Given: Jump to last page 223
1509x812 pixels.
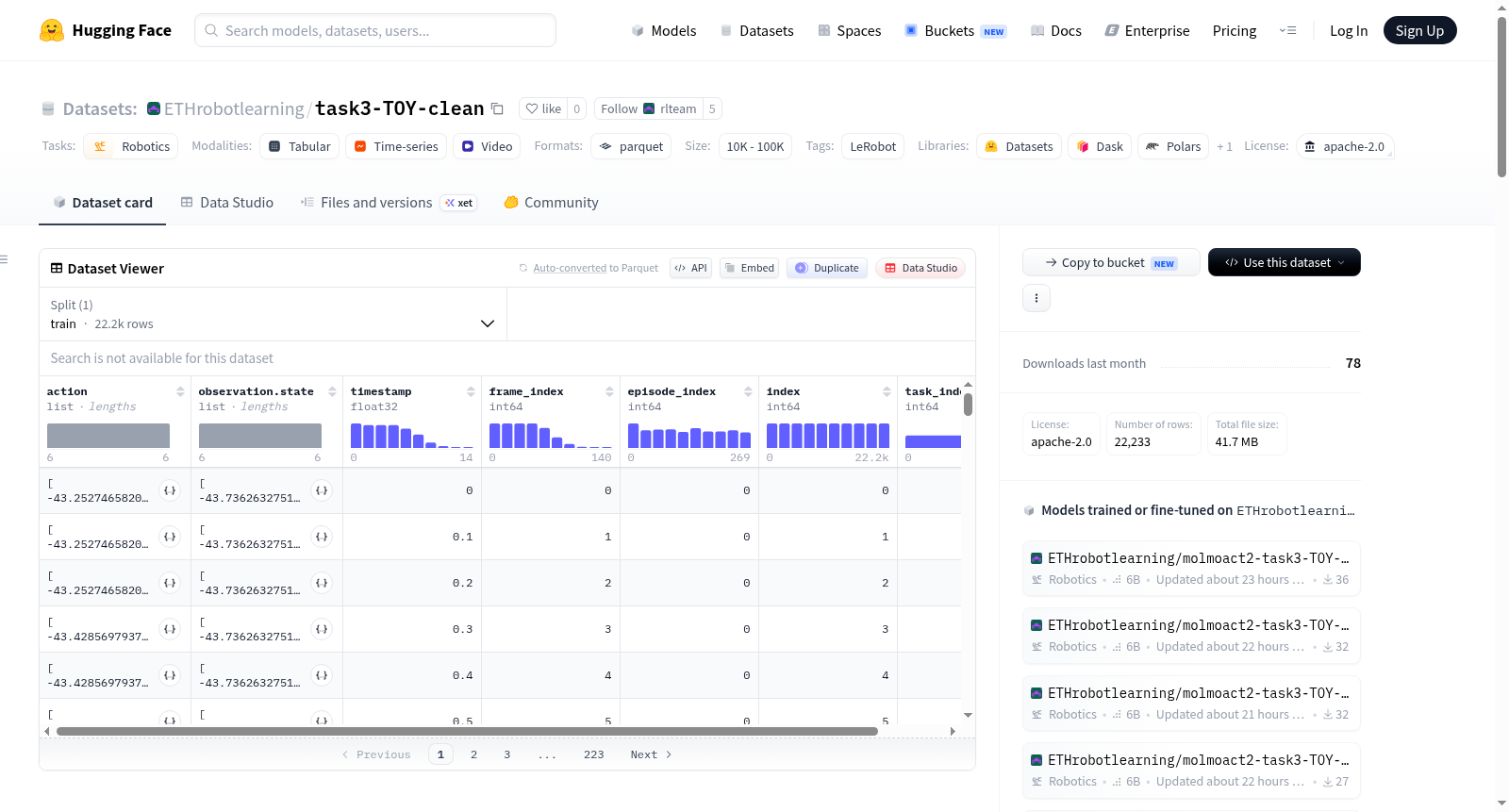Looking at the screenshot, I should 593,754.
